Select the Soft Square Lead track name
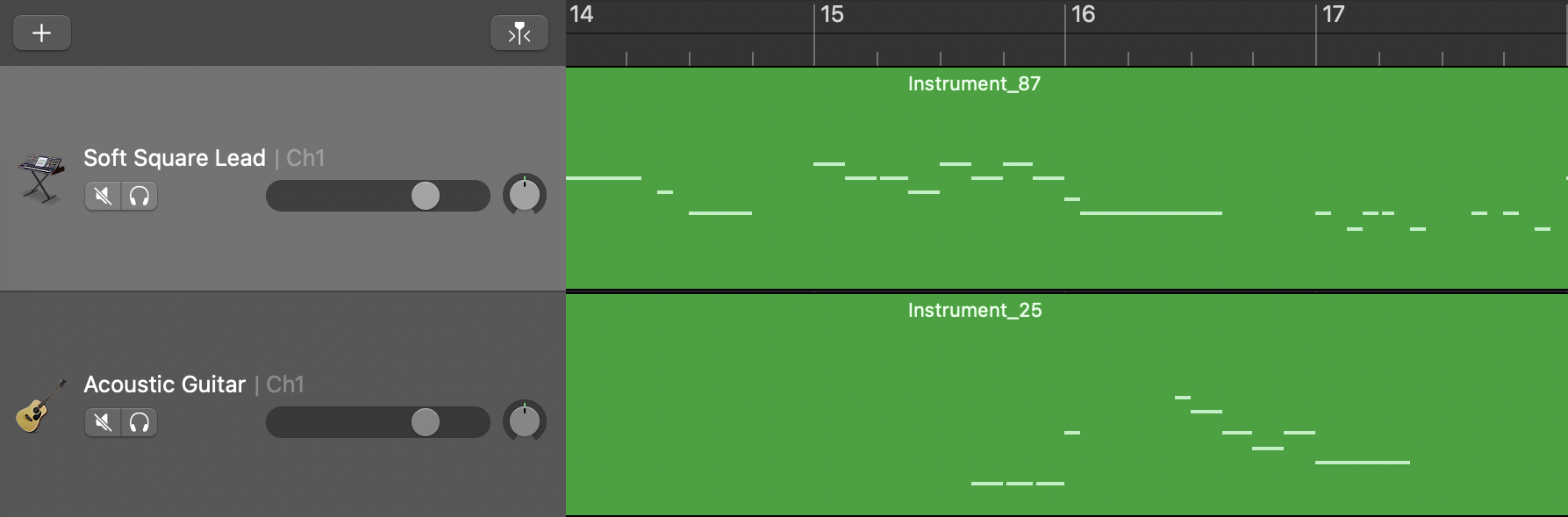Image resolution: width=1568 pixels, height=517 pixels. [175, 158]
